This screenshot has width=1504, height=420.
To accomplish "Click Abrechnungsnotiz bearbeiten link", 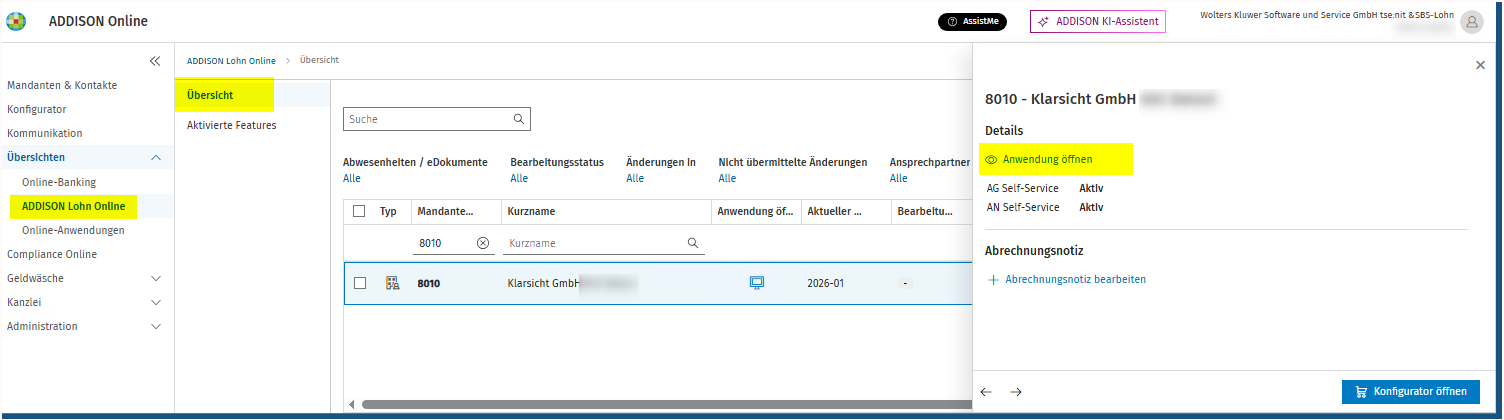I will point(1075,279).
